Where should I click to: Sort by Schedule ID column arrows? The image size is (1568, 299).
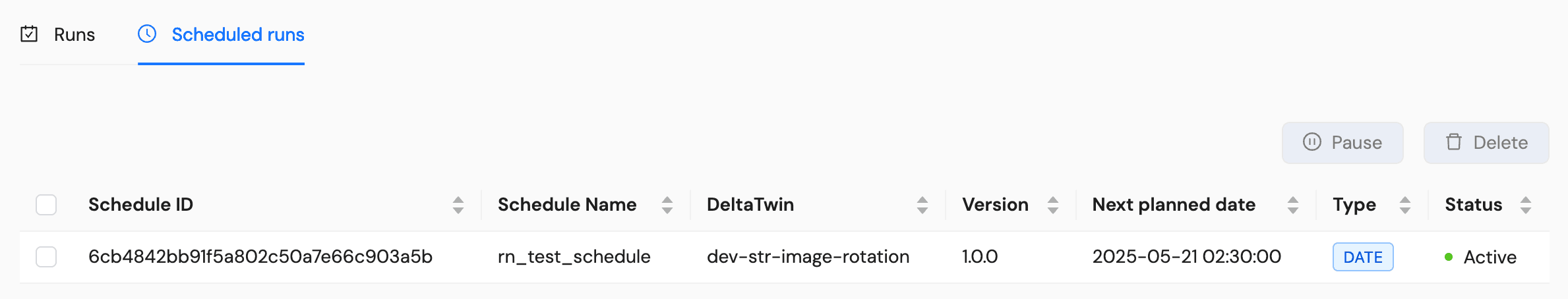tap(458, 205)
